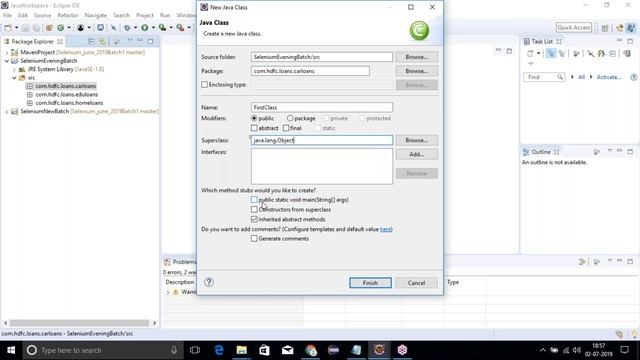Click the green Run button in Eclipse toolbar

(144, 28)
